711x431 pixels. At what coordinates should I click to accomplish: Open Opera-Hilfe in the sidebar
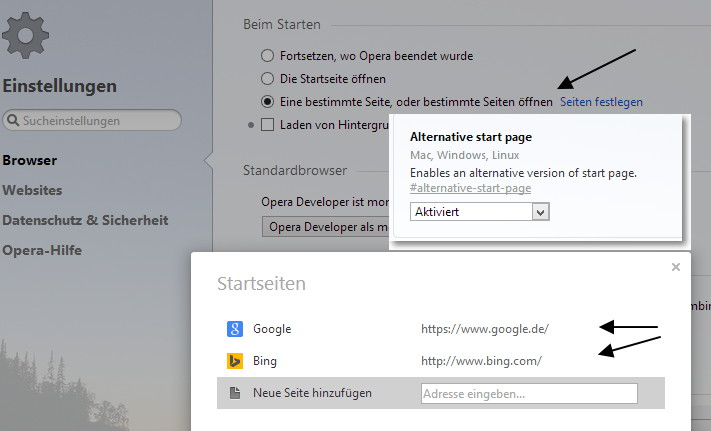[42, 250]
